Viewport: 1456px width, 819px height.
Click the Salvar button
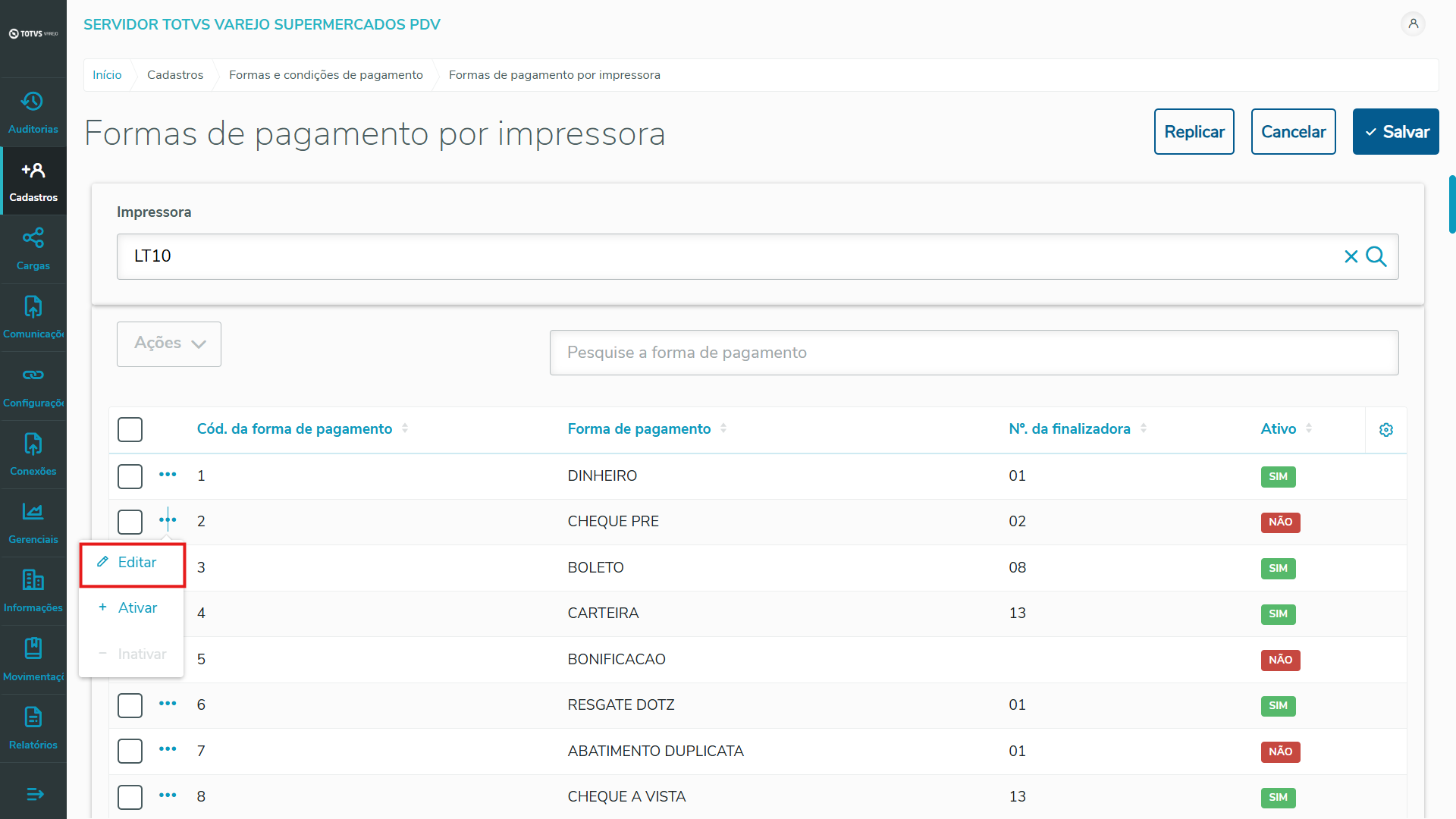tap(1395, 132)
